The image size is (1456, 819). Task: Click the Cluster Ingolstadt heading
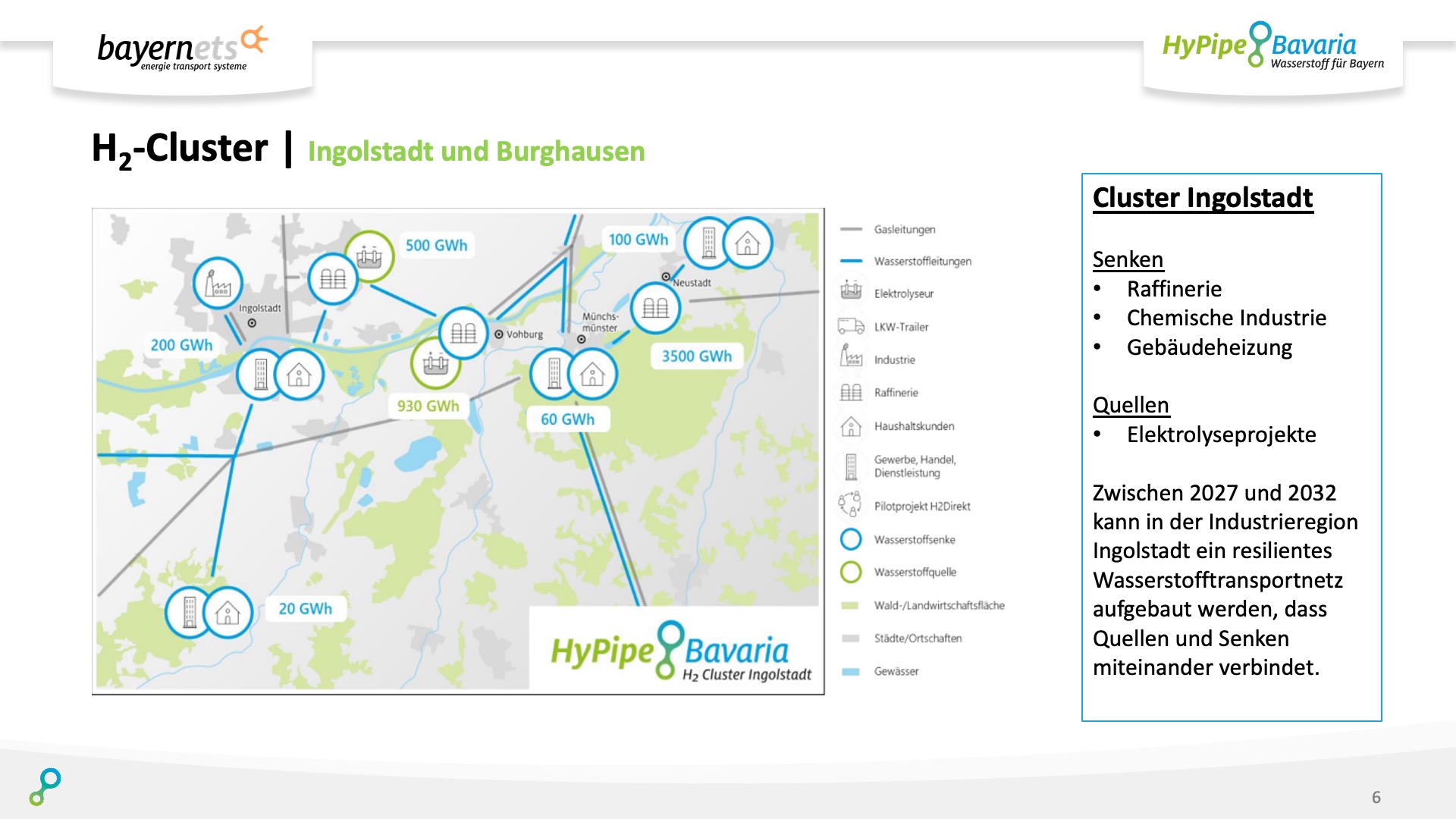[1202, 198]
